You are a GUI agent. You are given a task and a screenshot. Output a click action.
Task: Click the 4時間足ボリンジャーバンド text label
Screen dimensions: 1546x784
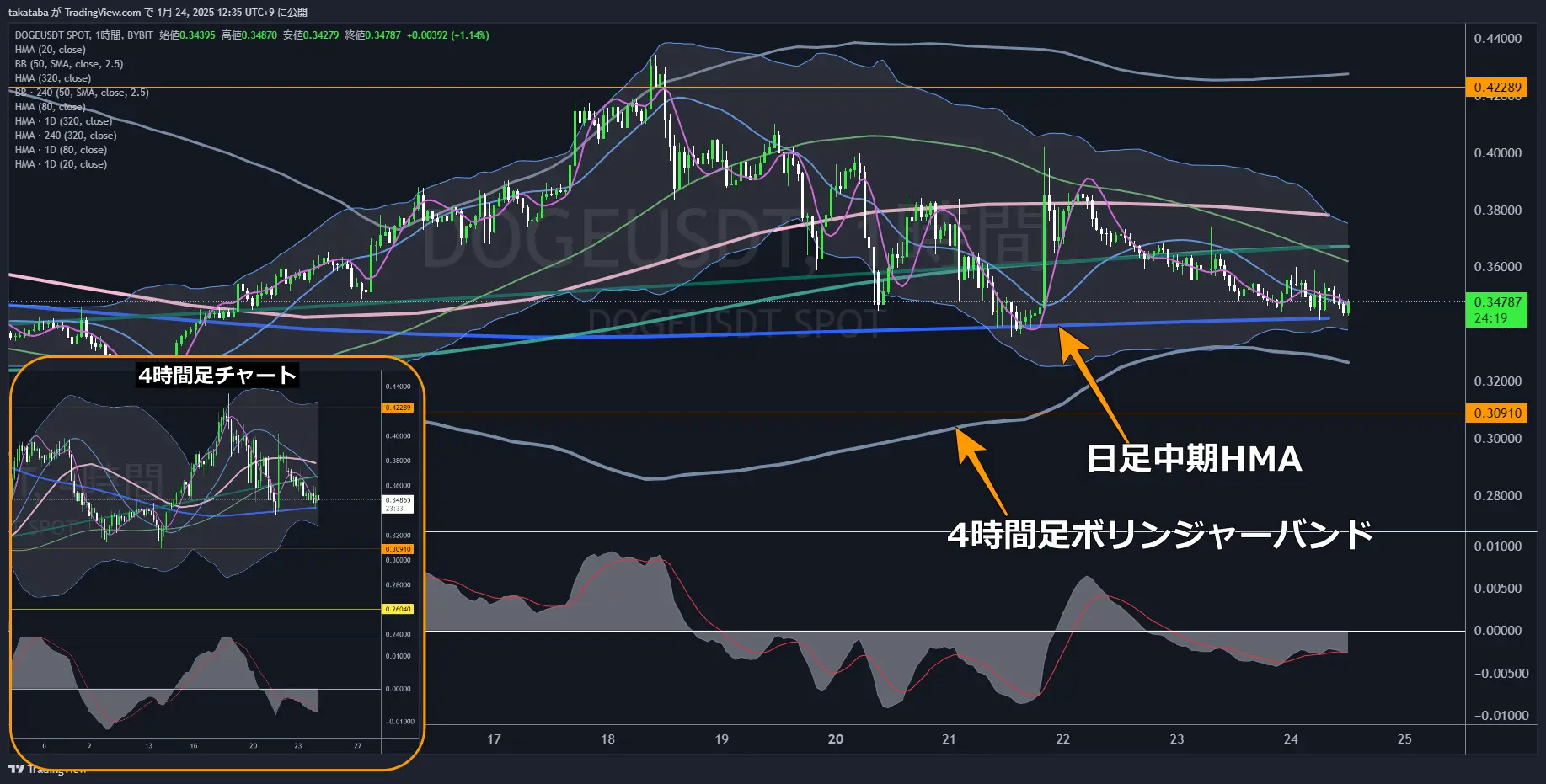point(1160,535)
